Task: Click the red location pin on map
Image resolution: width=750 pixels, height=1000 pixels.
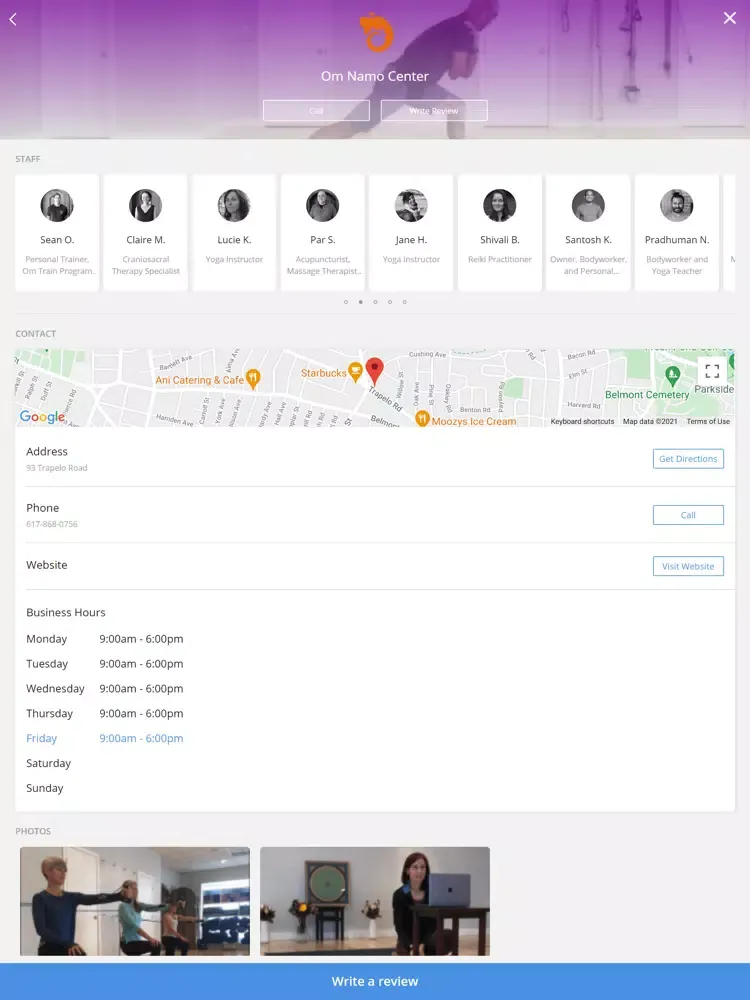Action: click(374, 371)
